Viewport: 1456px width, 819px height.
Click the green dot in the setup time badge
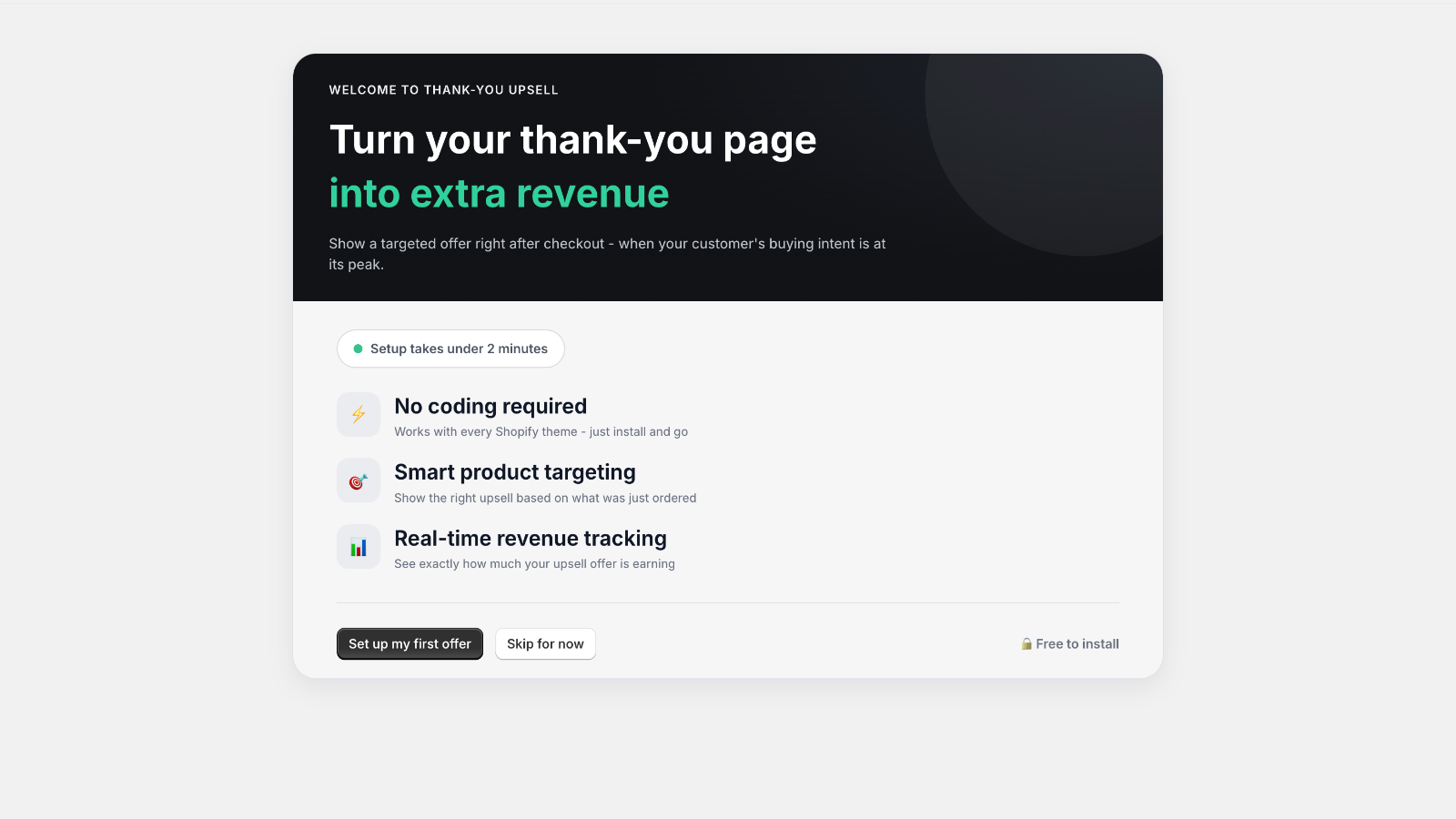coord(358,349)
